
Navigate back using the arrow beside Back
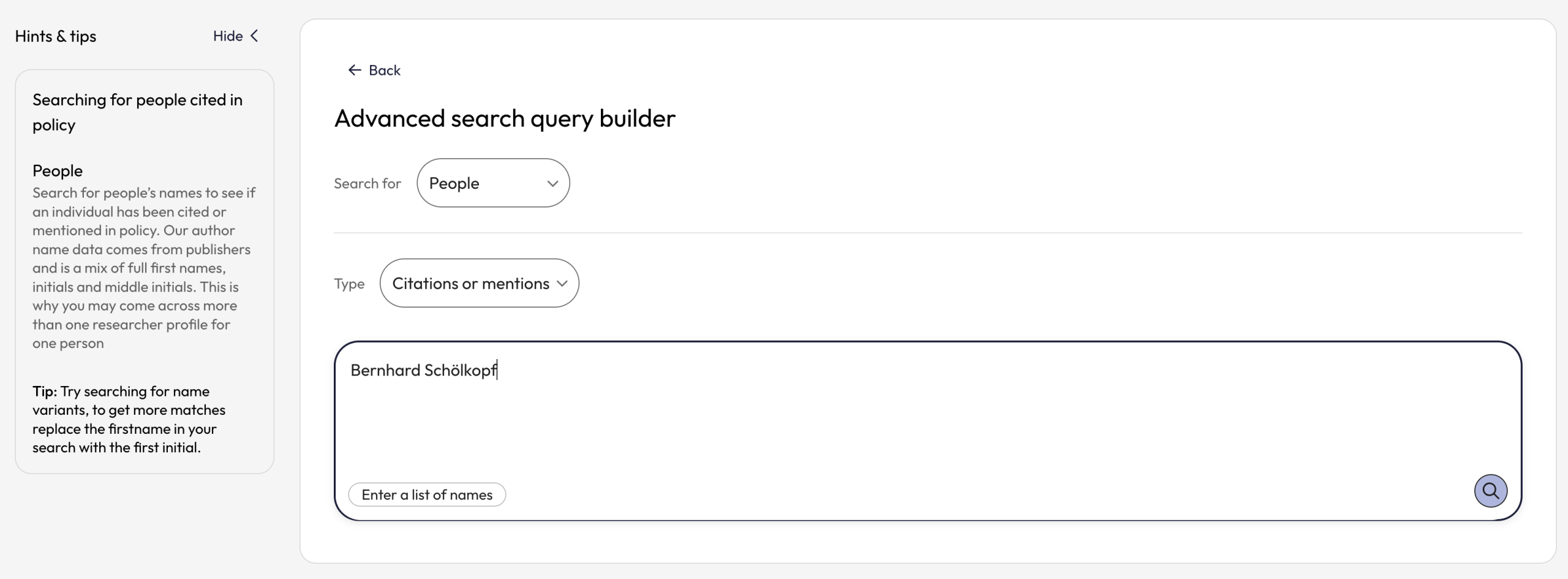(x=354, y=69)
